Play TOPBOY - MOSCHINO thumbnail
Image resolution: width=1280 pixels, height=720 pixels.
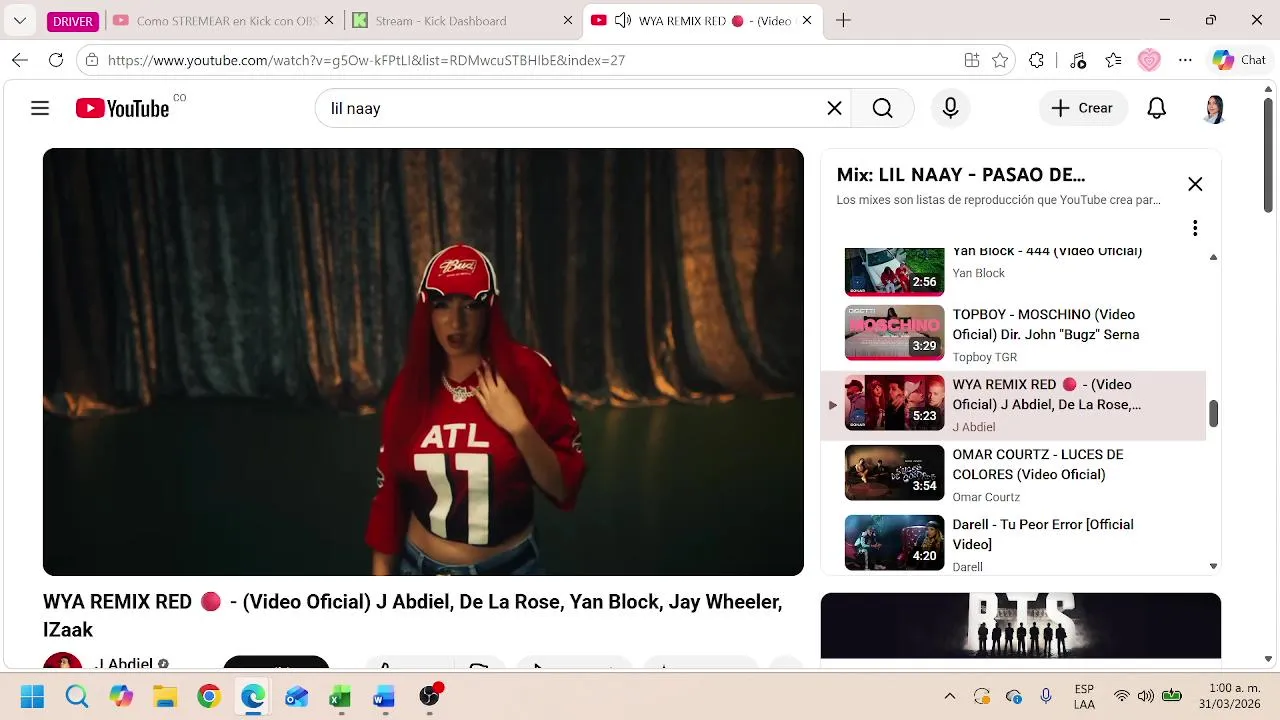point(894,332)
